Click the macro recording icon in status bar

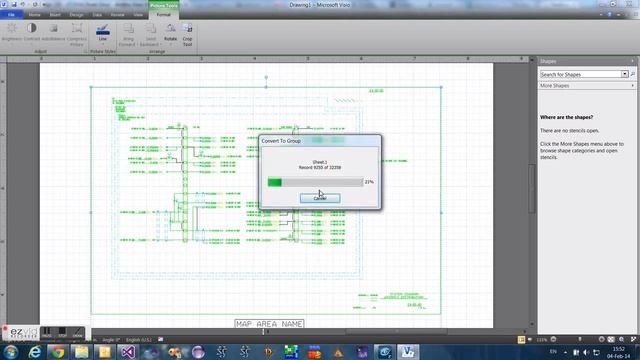[161, 340]
